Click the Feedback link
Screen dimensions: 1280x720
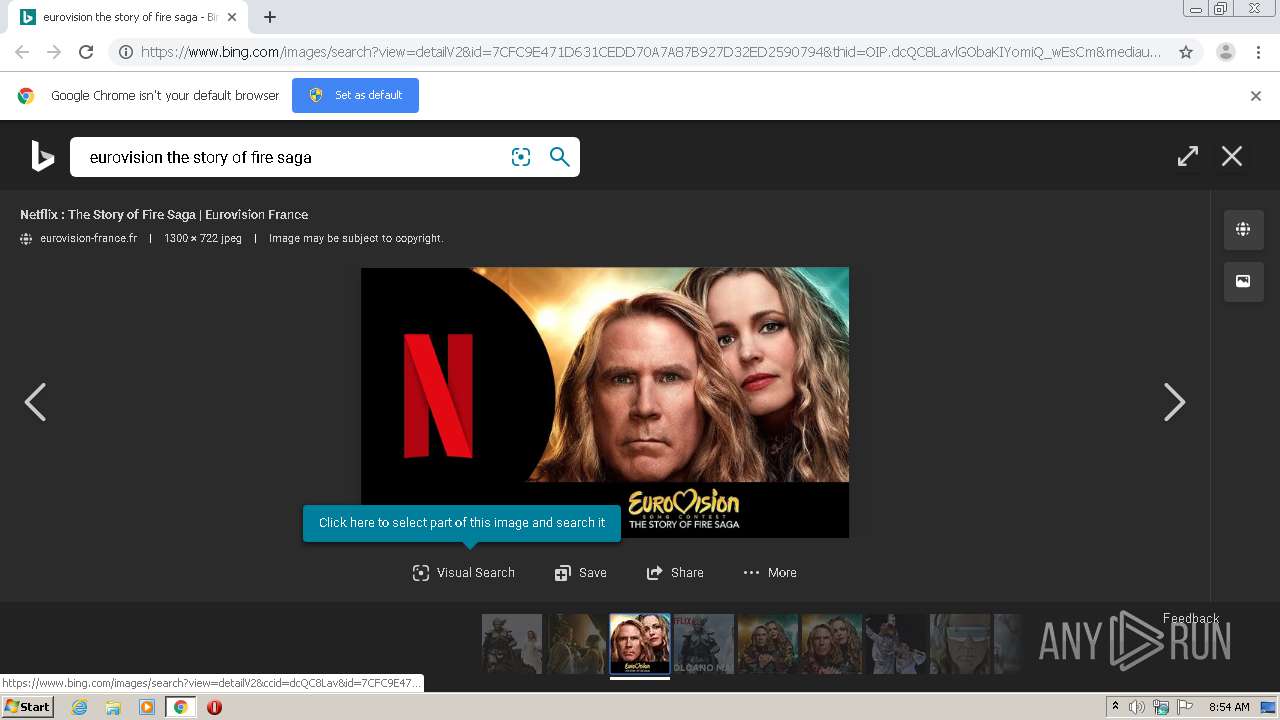coord(1191,618)
